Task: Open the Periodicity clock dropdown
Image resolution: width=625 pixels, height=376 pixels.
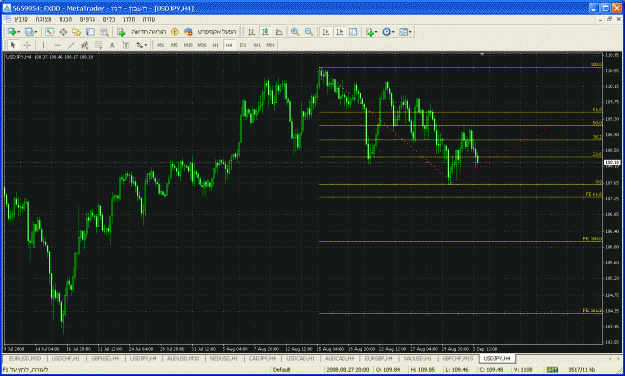Action: tap(388, 32)
